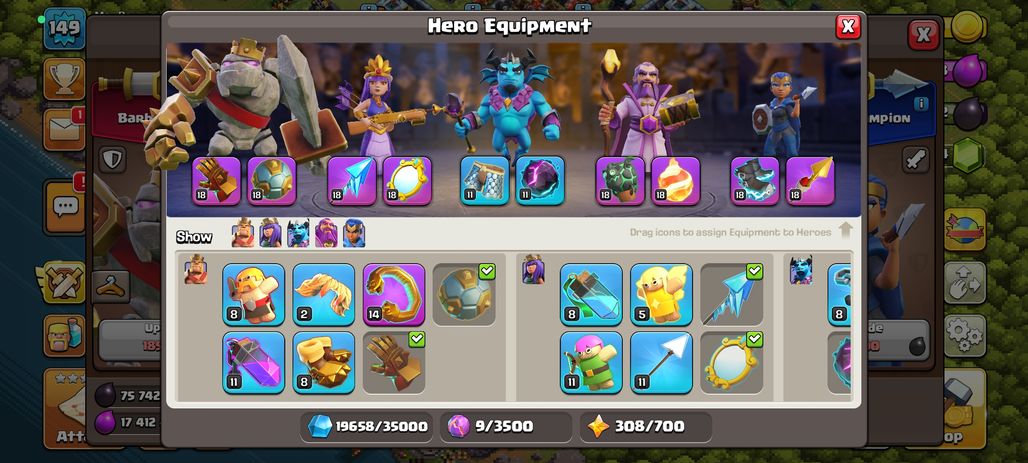Toggle the Grand Warden filter icon
Image resolution: width=1028 pixels, height=463 pixels.
click(326, 233)
